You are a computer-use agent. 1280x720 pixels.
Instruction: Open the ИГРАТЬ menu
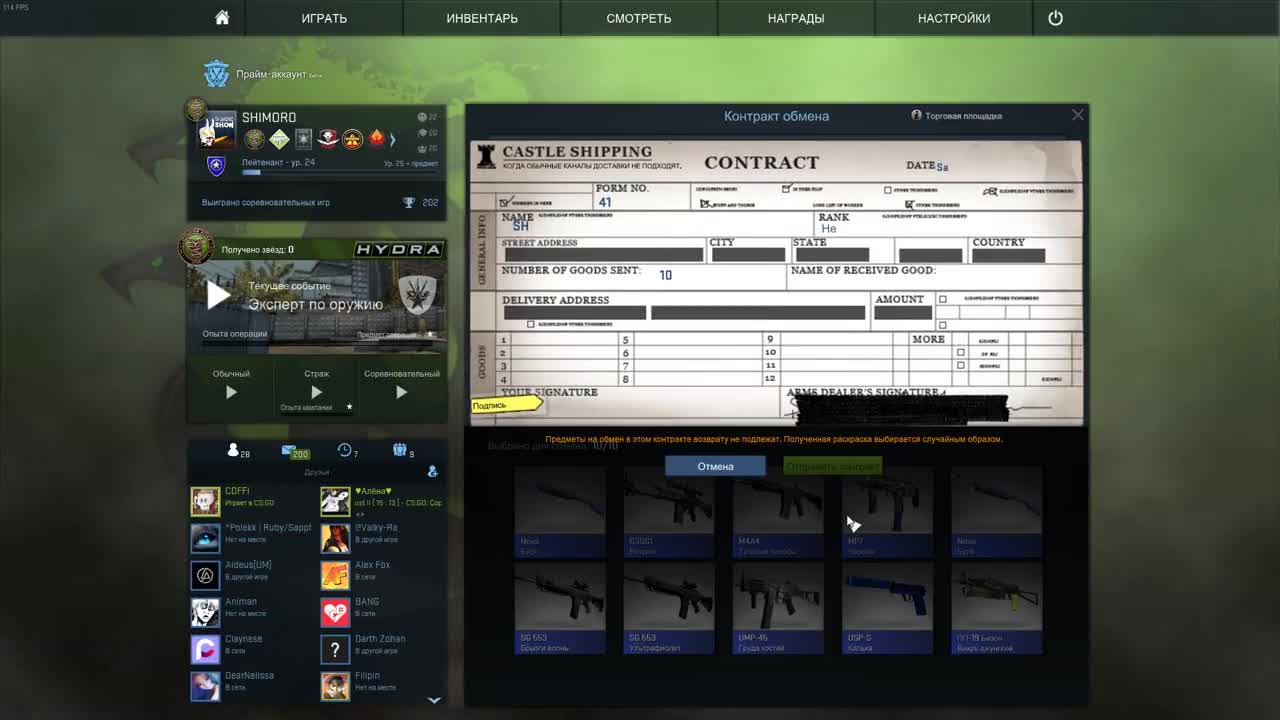pos(324,18)
